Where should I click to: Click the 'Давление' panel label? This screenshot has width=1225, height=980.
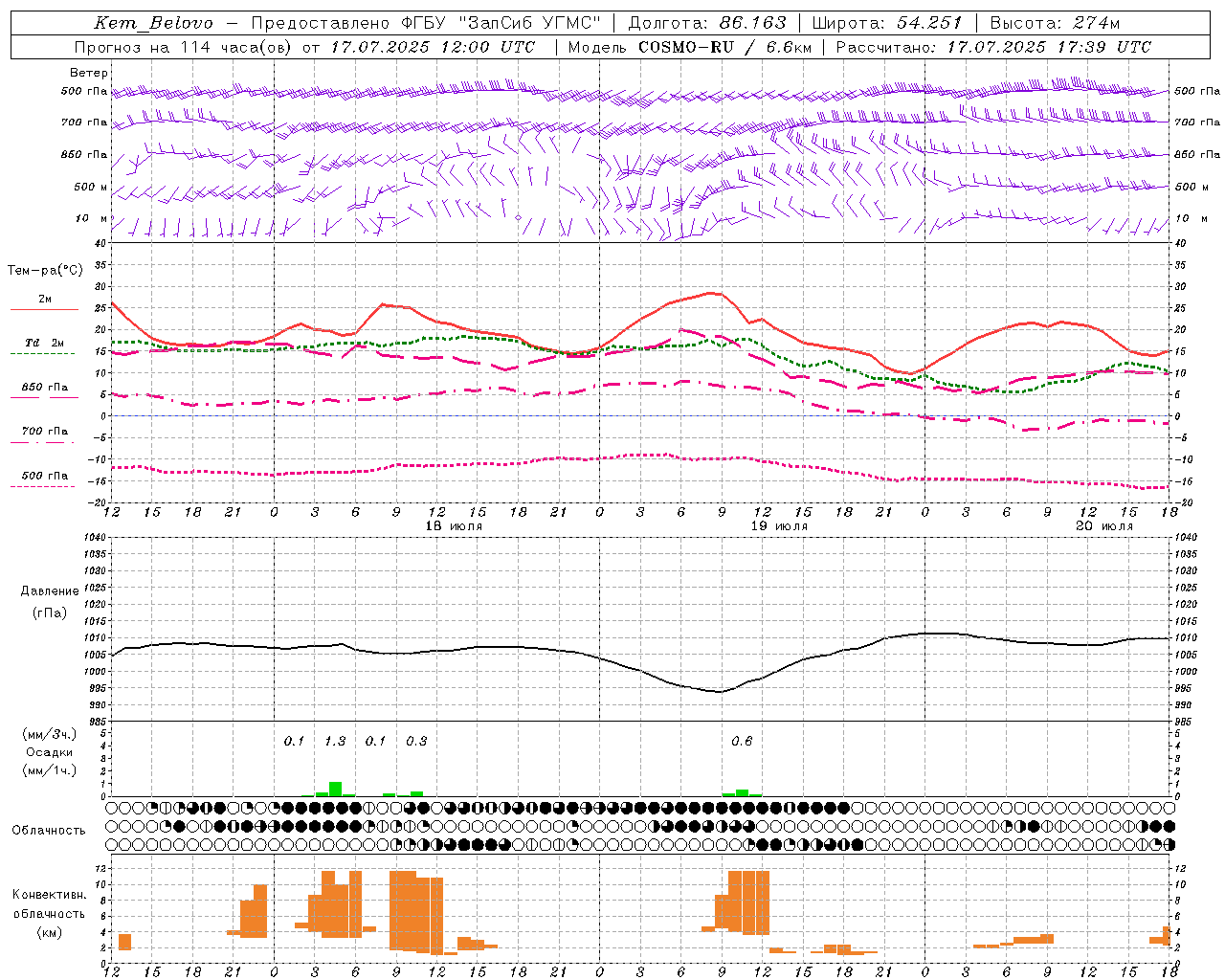[x=50, y=591]
